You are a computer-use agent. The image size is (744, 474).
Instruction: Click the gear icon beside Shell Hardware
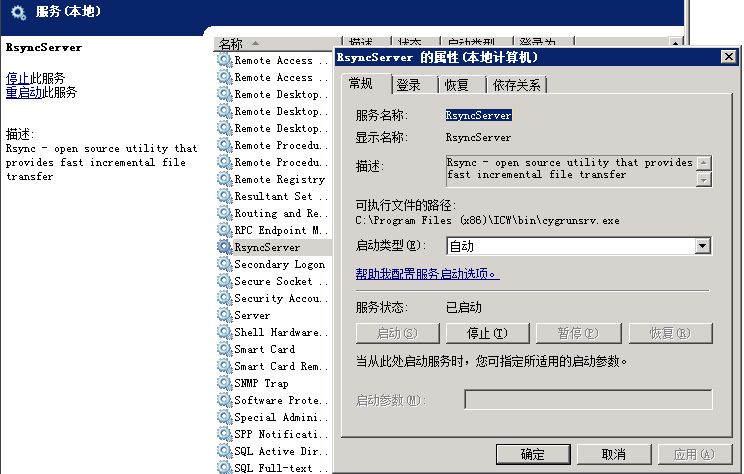(x=224, y=332)
